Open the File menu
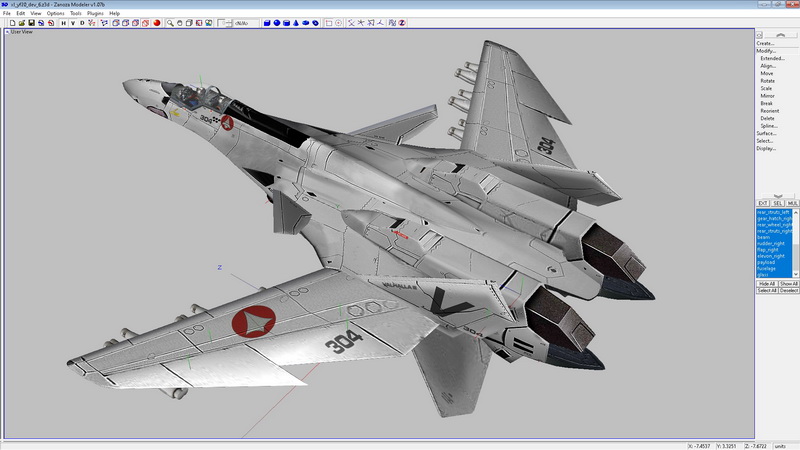 7,13
